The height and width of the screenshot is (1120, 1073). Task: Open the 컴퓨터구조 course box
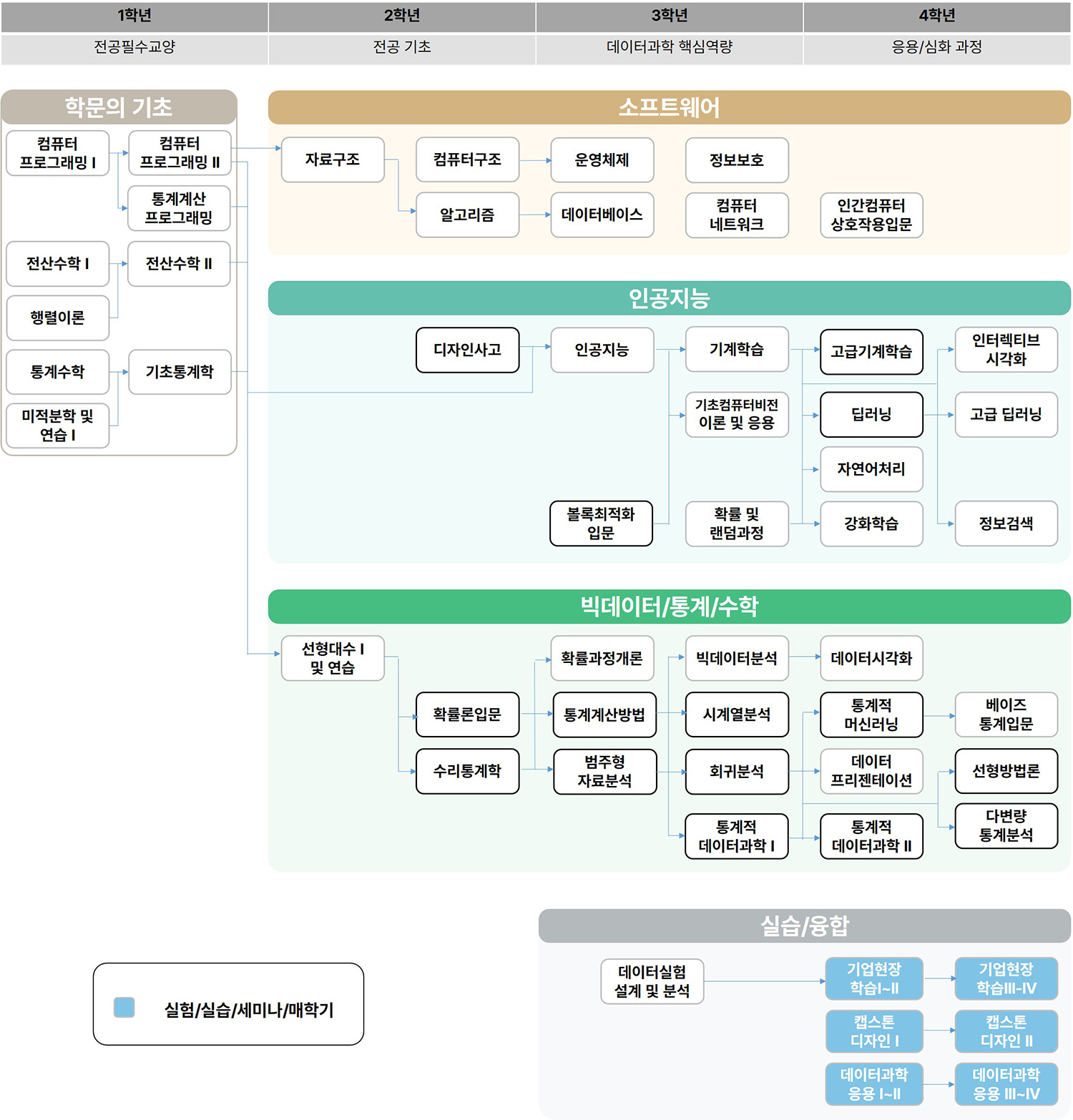tap(468, 159)
